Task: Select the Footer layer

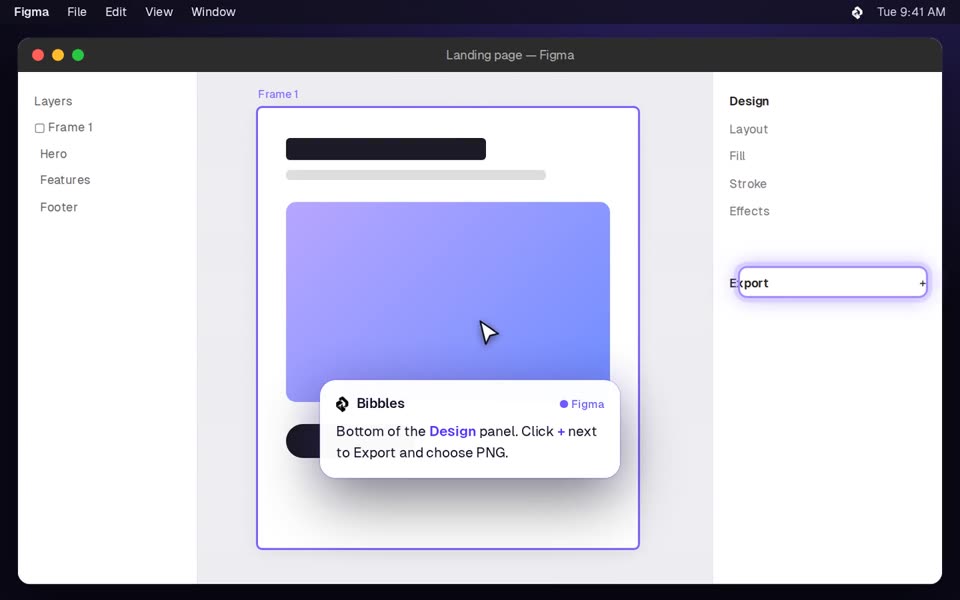Action: tap(59, 207)
